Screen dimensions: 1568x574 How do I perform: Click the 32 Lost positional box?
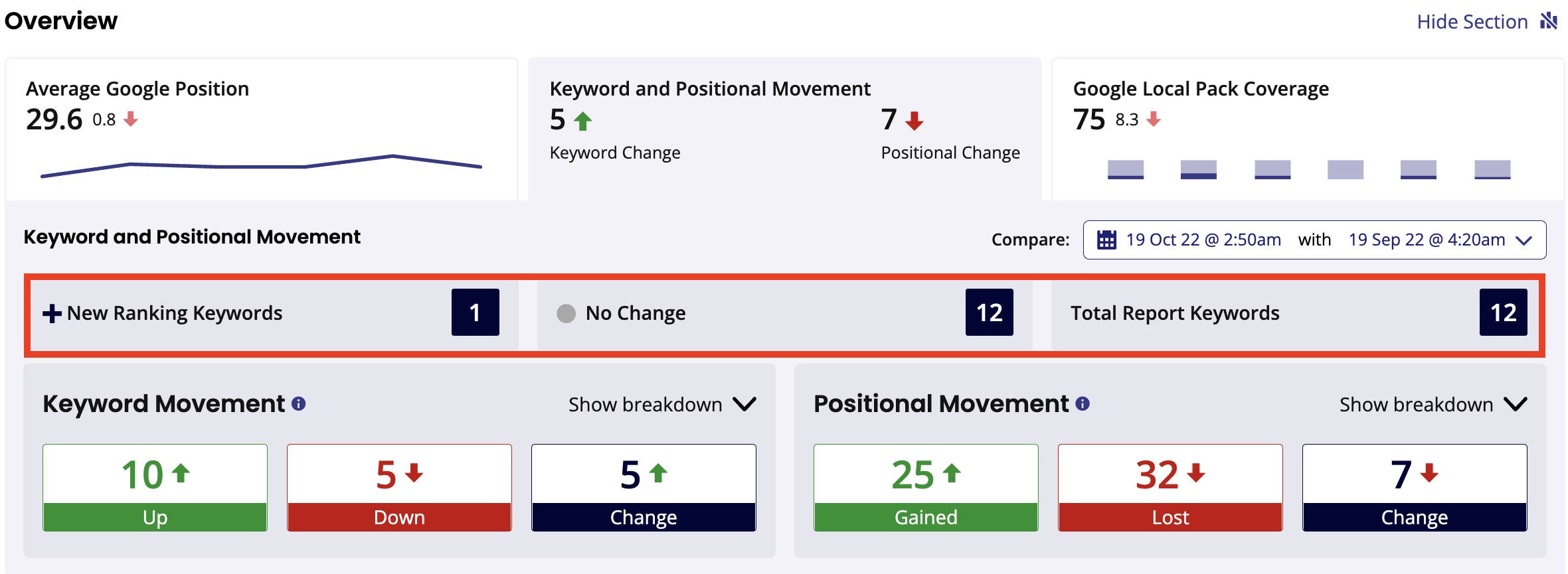click(1170, 488)
